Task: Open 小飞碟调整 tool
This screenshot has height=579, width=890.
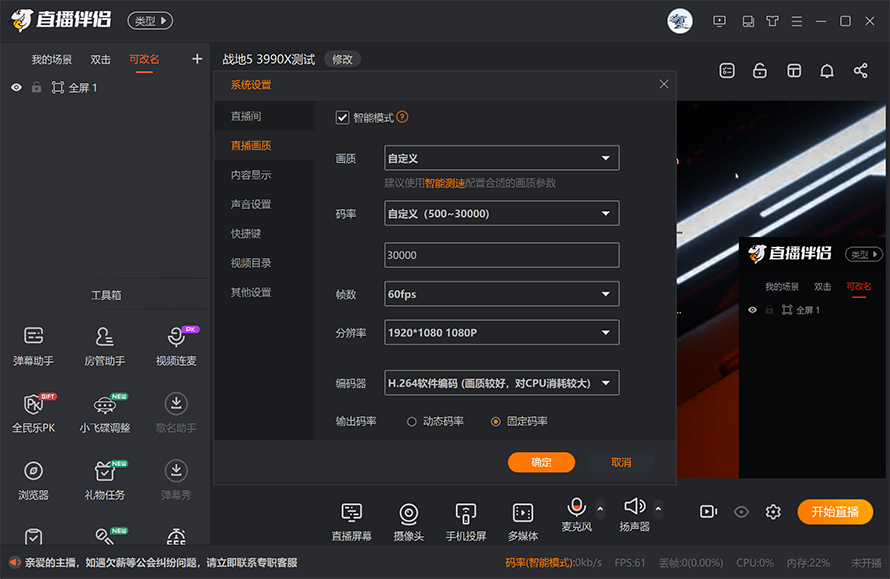Action: [x=104, y=413]
